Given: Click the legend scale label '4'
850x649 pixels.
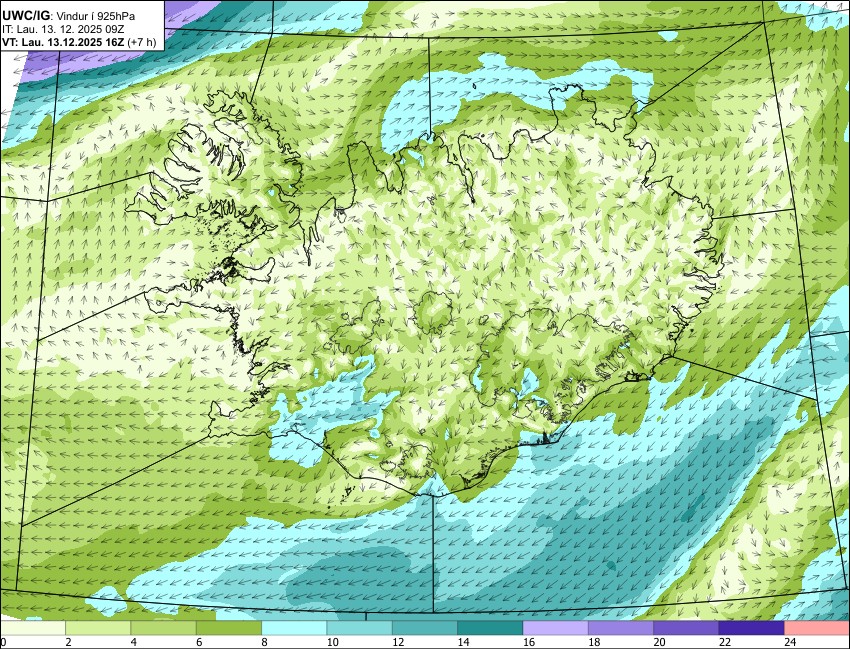Looking at the screenshot, I should 133,642.
